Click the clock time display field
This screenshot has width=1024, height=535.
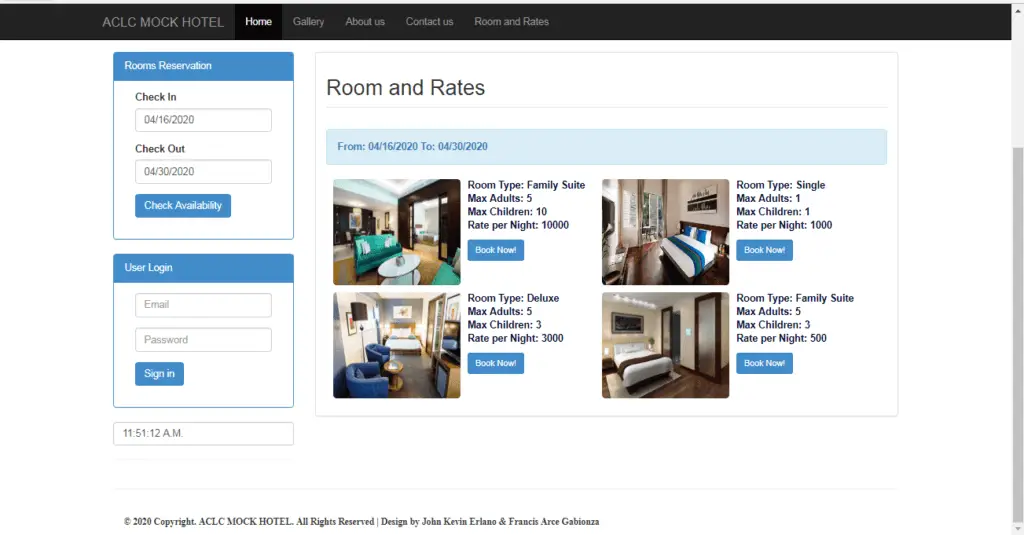click(x=203, y=434)
